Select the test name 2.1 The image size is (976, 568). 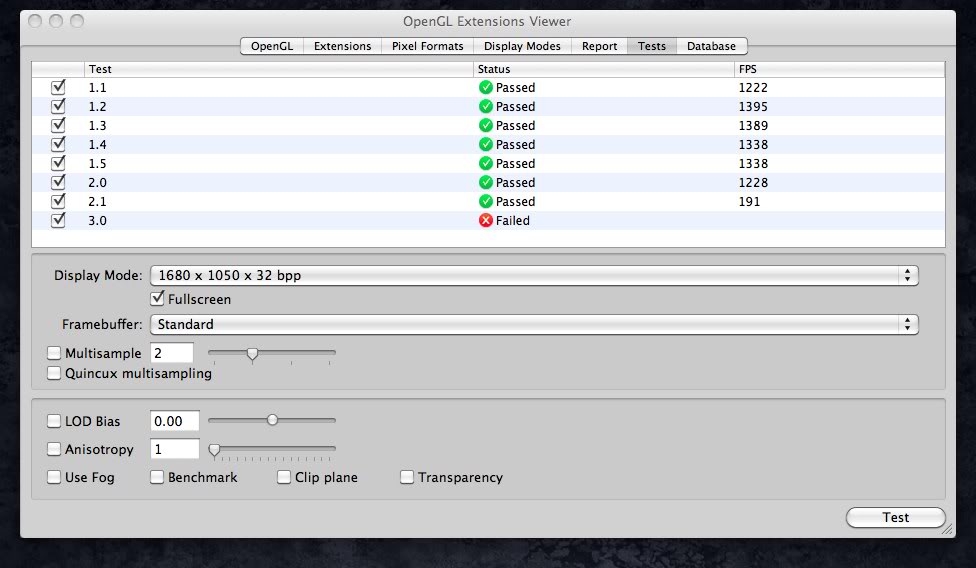point(97,202)
